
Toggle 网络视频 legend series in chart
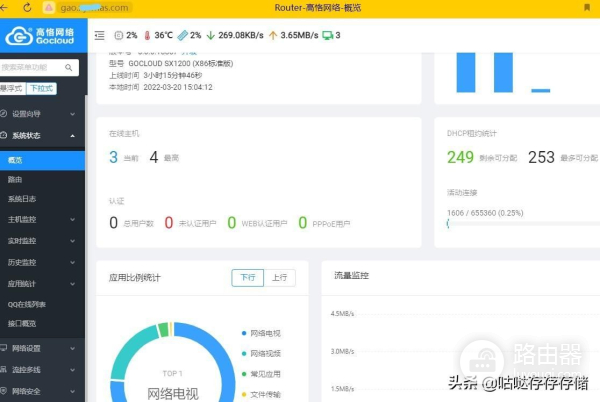point(261,353)
